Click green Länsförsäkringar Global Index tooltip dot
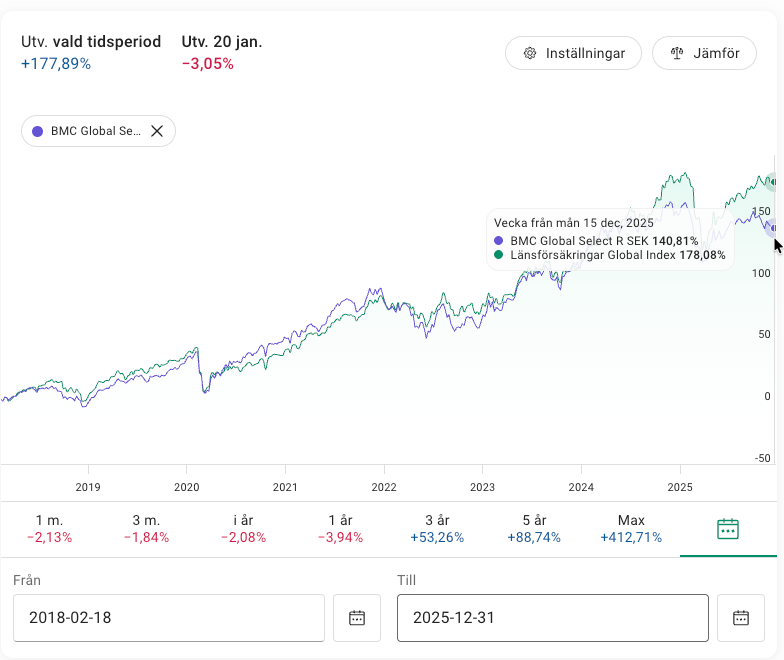Viewport: 784px width, 660px height. tap(500, 255)
